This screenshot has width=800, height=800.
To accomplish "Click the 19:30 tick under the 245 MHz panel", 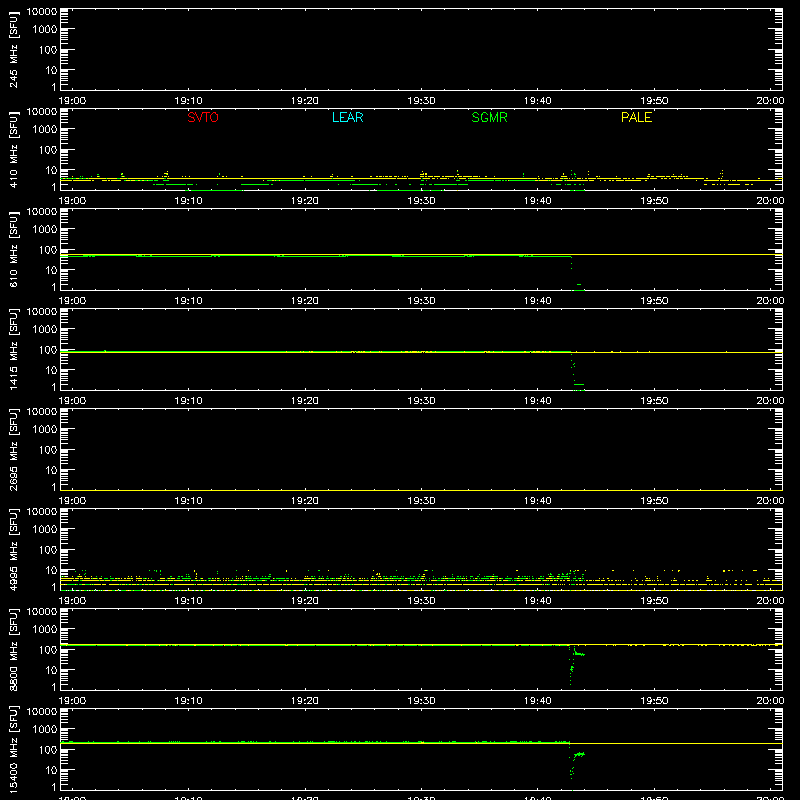I will (x=421, y=101).
